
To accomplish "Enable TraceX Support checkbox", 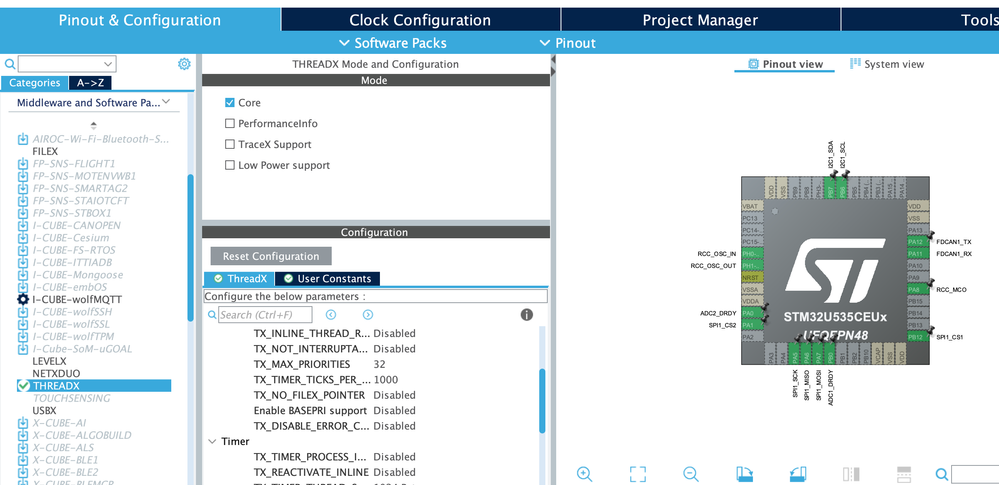I will click(230, 145).
